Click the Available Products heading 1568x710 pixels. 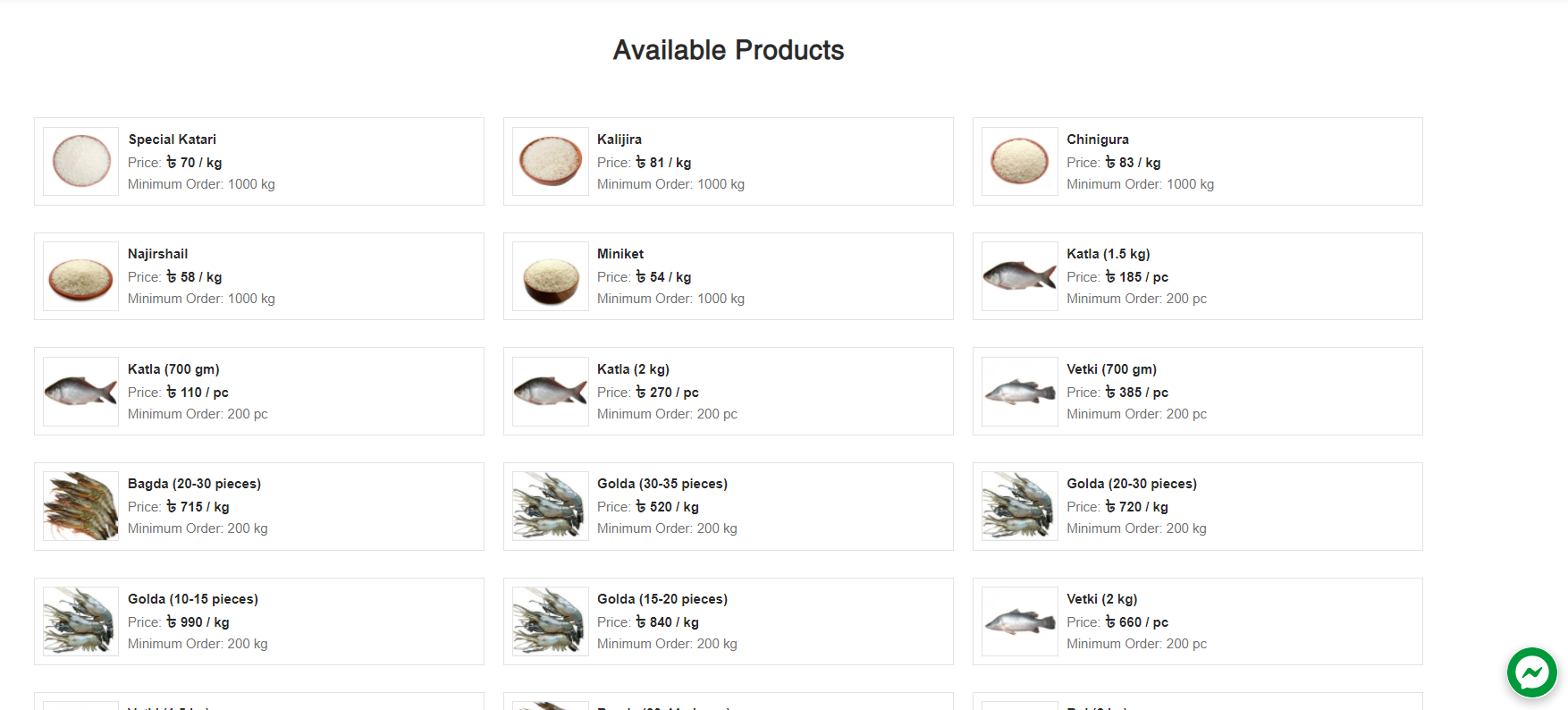[x=729, y=50]
